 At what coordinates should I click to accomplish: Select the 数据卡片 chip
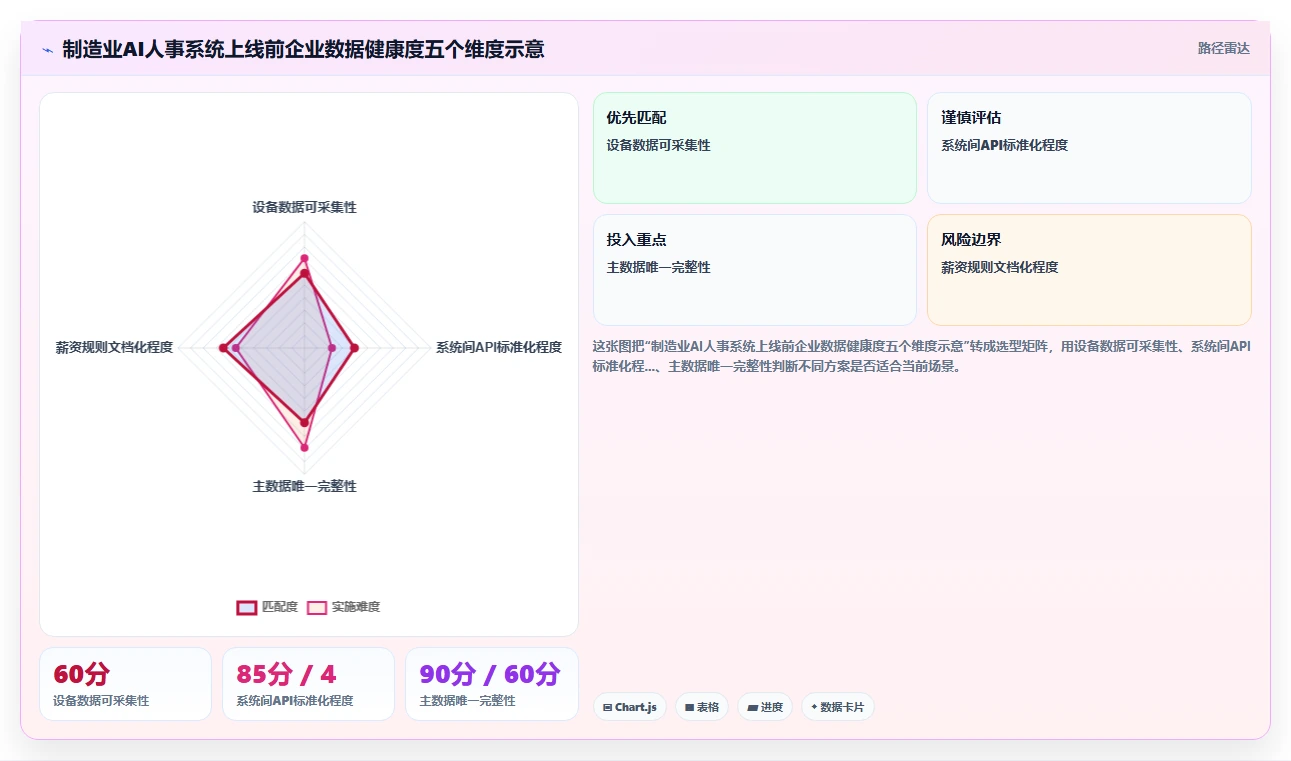tap(838, 707)
